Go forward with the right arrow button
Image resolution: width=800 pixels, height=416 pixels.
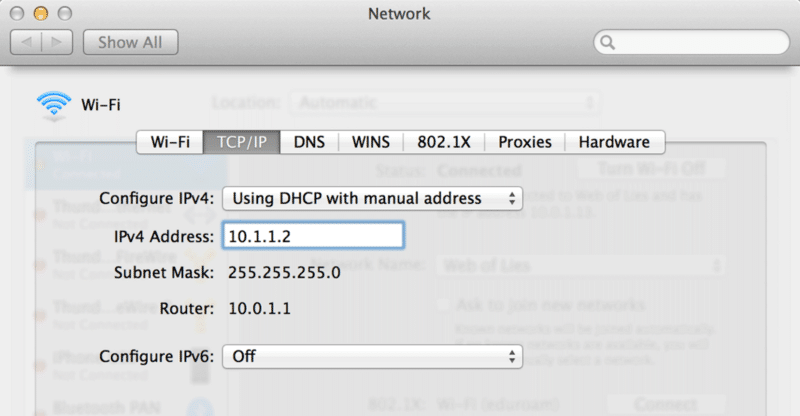click(57, 42)
